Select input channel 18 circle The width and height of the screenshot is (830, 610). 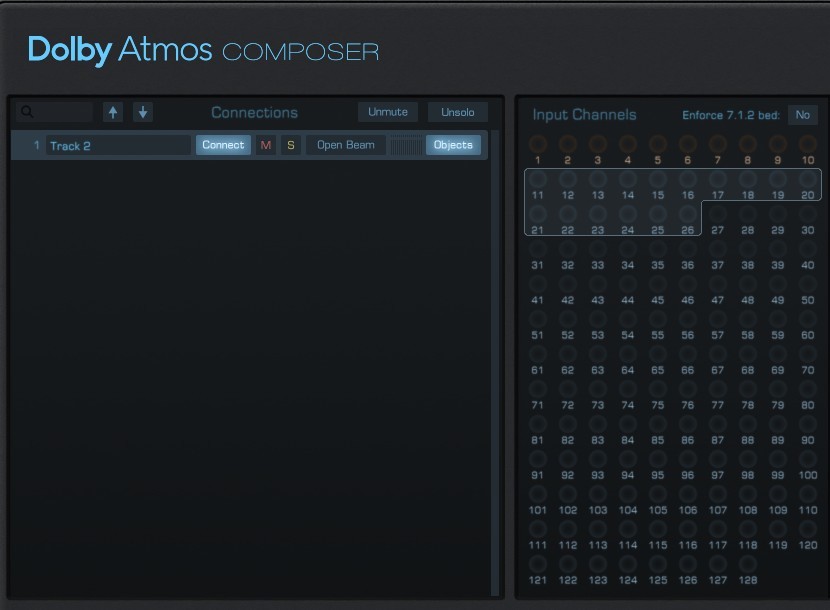(x=747, y=179)
